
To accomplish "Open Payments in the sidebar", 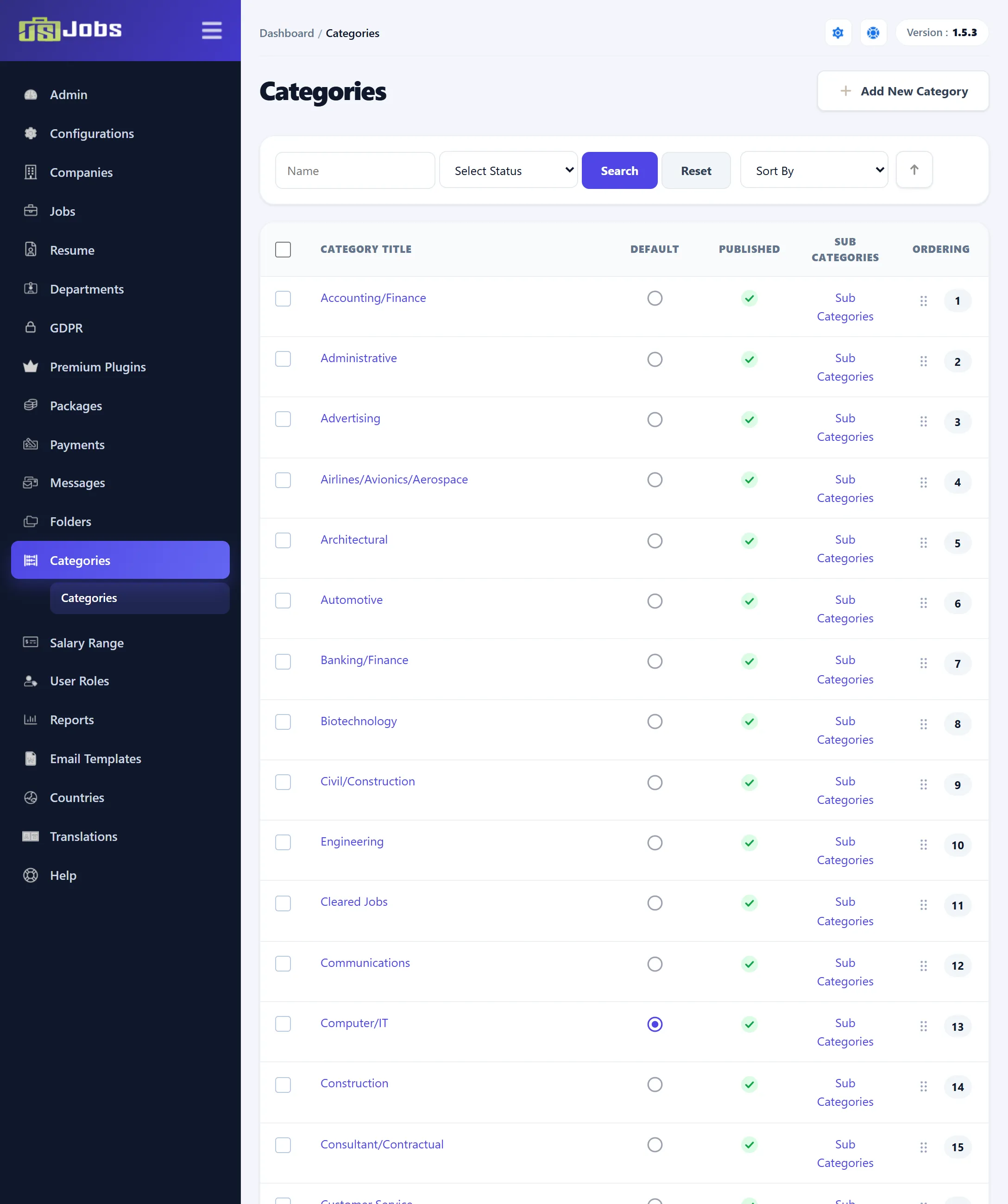I will [x=120, y=445].
